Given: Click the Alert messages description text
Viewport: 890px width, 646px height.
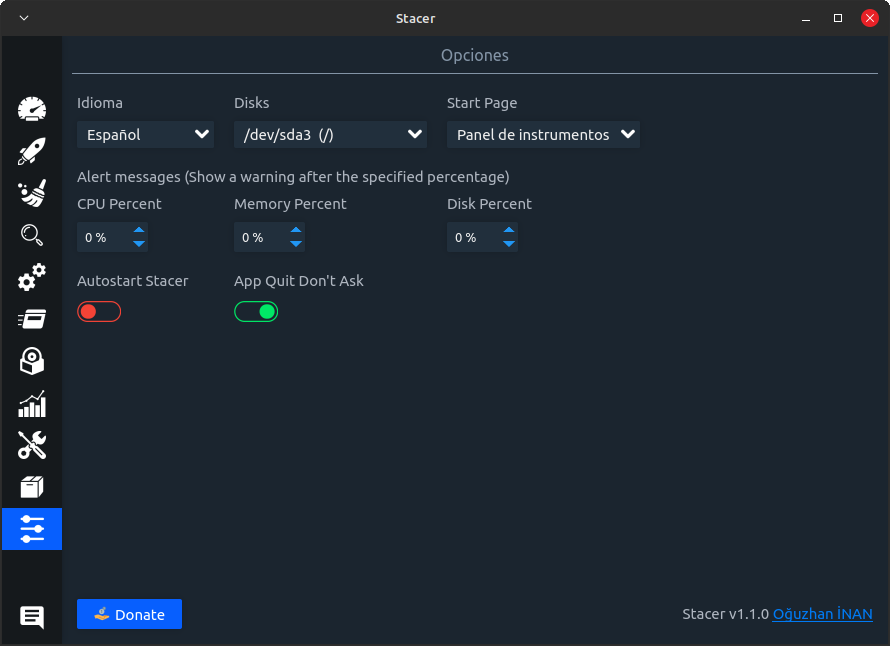Looking at the screenshot, I should [293, 177].
